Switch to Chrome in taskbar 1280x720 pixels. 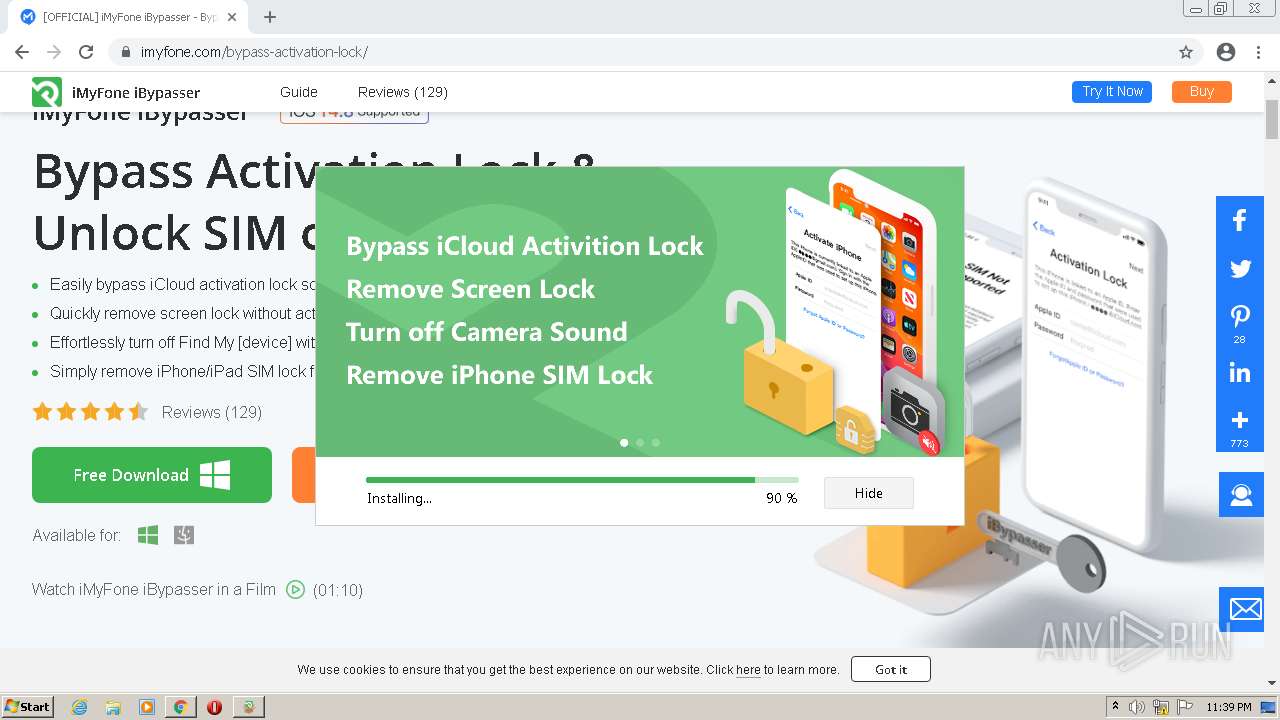point(181,707)
